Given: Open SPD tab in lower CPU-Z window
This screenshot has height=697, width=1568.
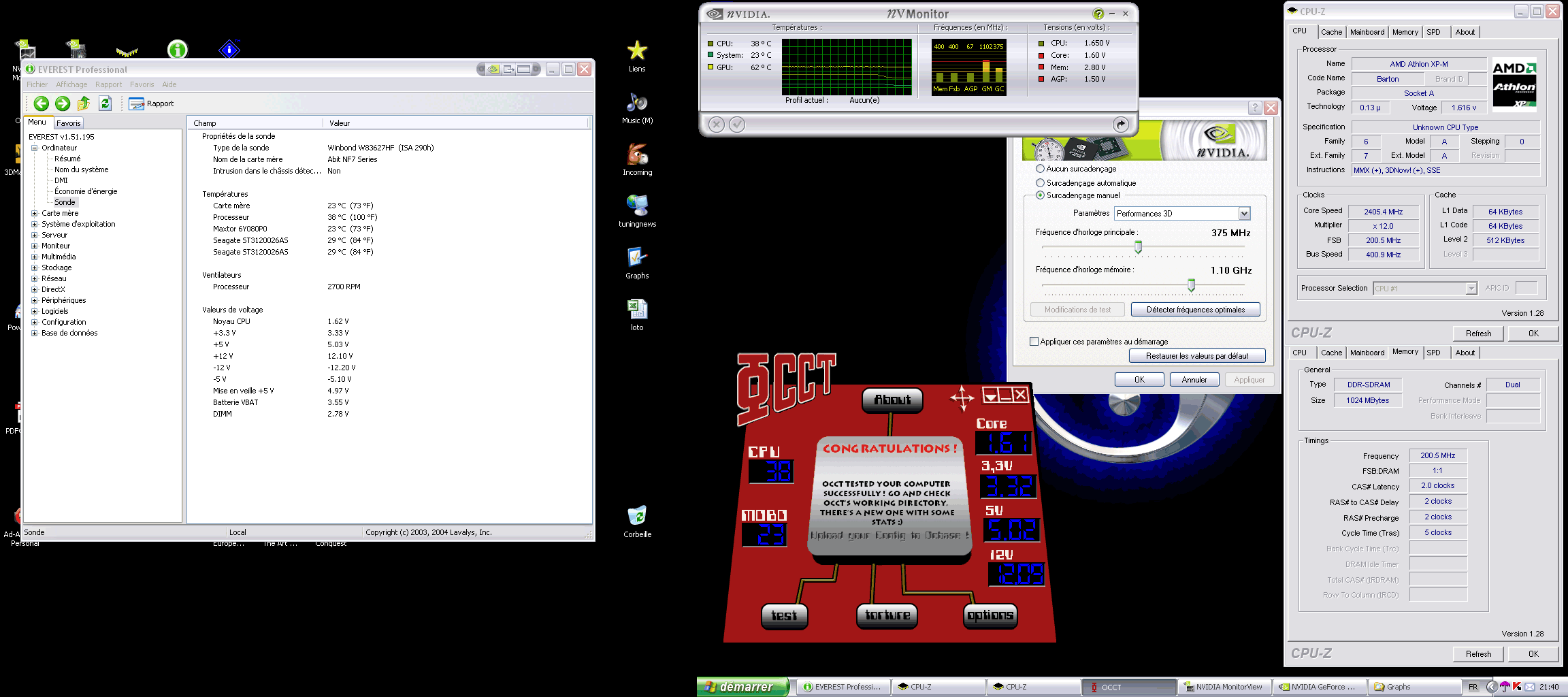Looking at the screenshot, I should point(1433,353).
